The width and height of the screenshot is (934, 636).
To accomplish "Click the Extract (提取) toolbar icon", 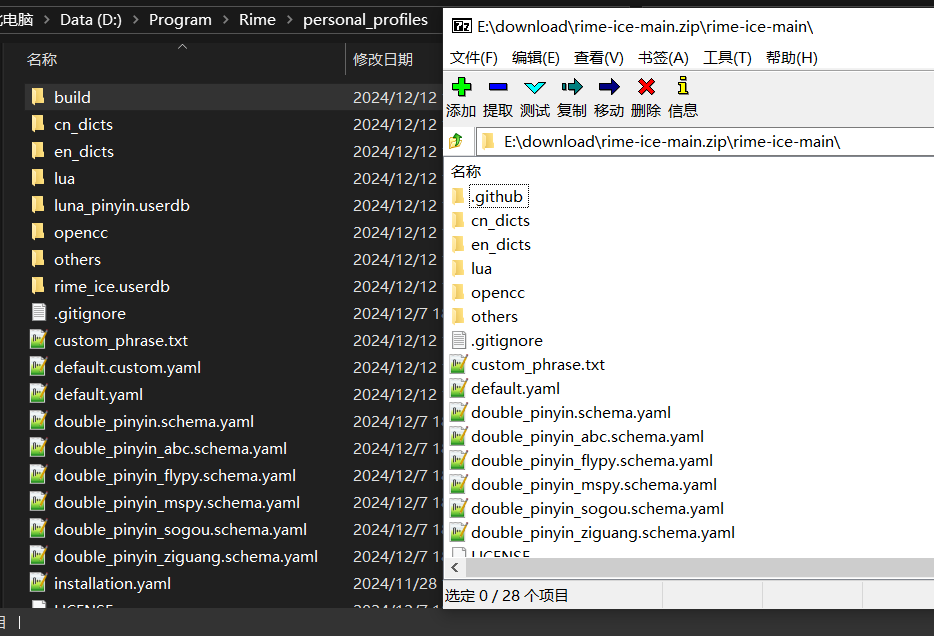I will point(497,87).
